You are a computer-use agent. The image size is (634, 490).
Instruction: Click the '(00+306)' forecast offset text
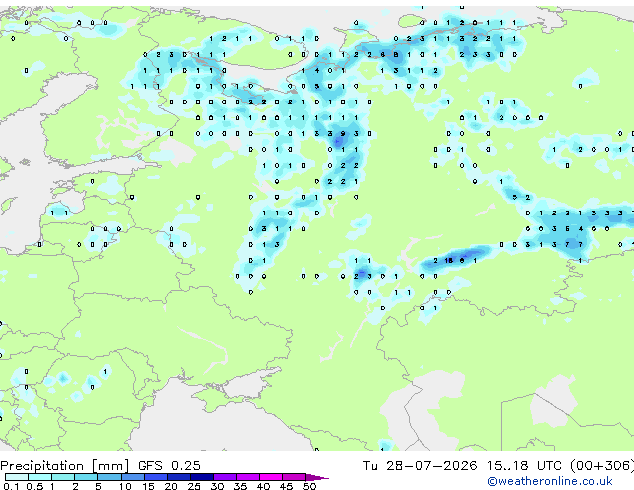602,466
